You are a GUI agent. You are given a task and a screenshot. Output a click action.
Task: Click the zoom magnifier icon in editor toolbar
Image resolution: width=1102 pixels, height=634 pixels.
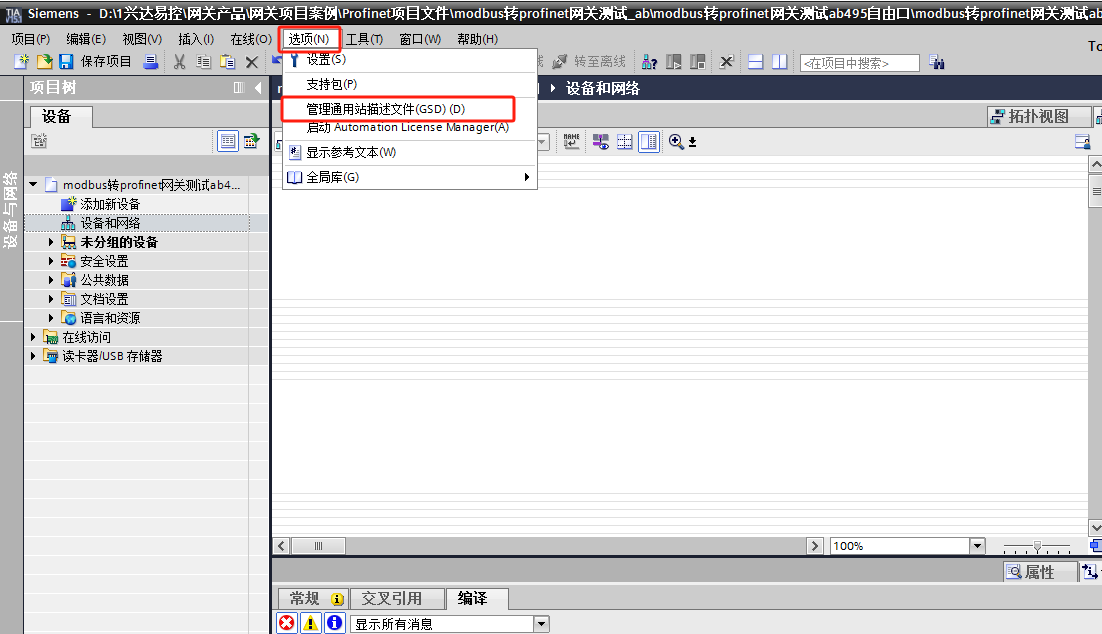coord(676,142)
